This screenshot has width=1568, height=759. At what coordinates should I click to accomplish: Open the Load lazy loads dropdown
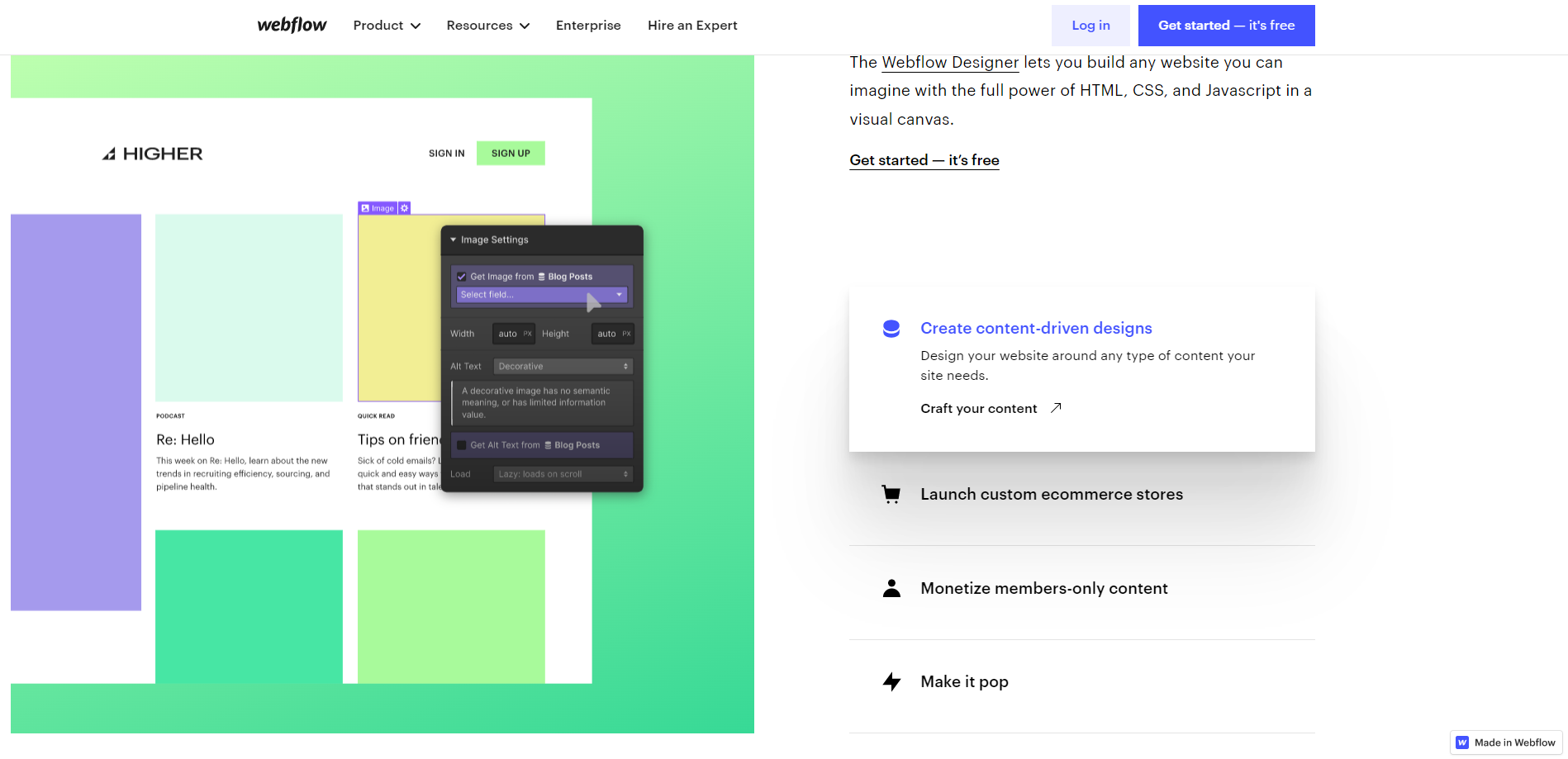(563, 474)
